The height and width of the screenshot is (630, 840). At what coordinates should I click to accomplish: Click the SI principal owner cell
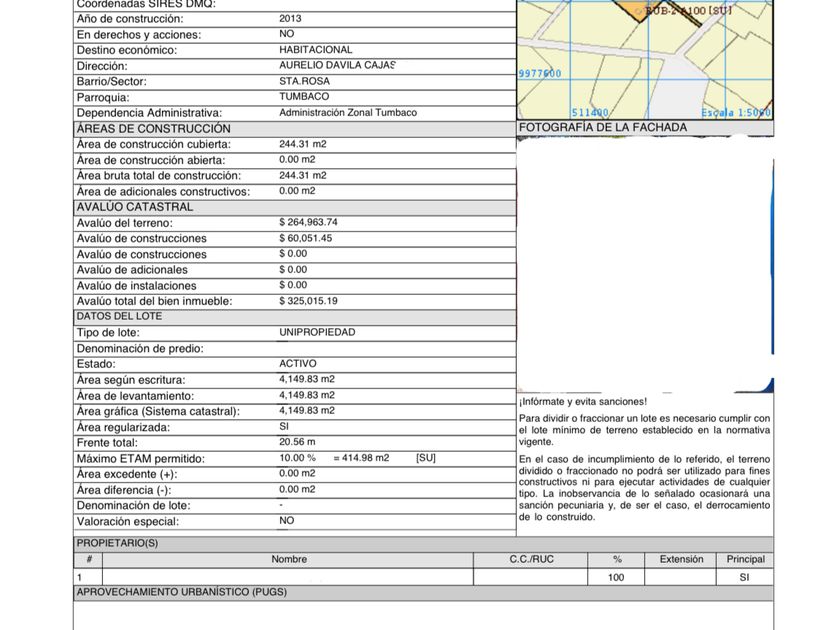[x=744, y=578]
